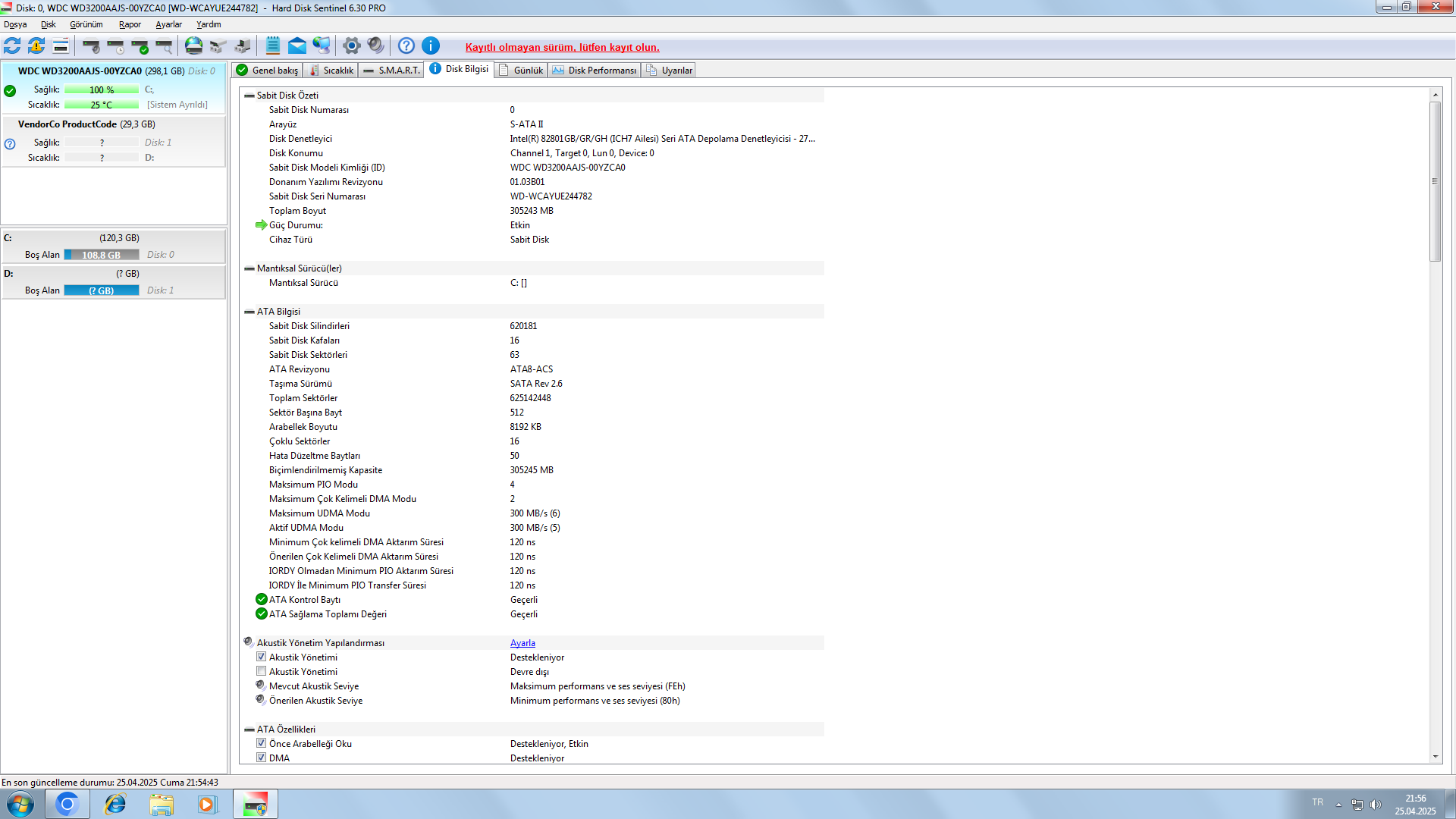1456x819 pixels.
Task: Click the refresh with warning icon
Action: [36, 46]
